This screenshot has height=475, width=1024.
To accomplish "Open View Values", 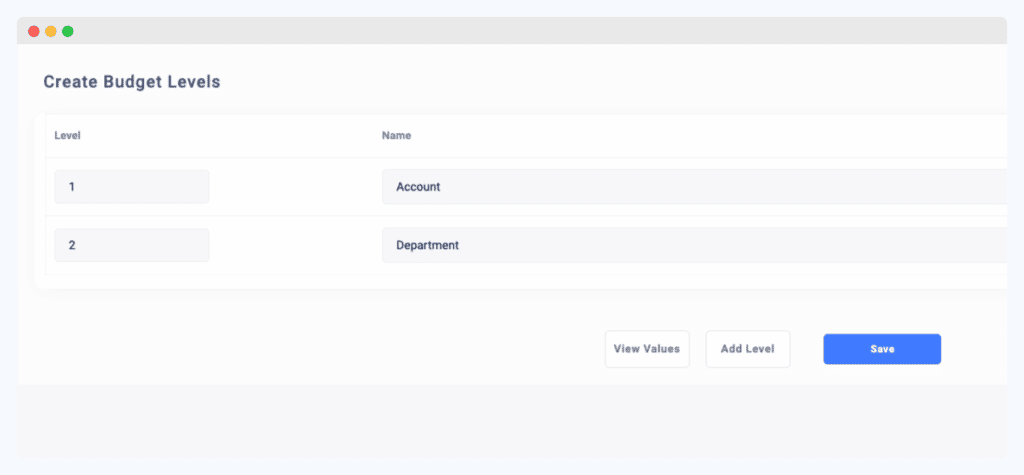I will [646, 349].
